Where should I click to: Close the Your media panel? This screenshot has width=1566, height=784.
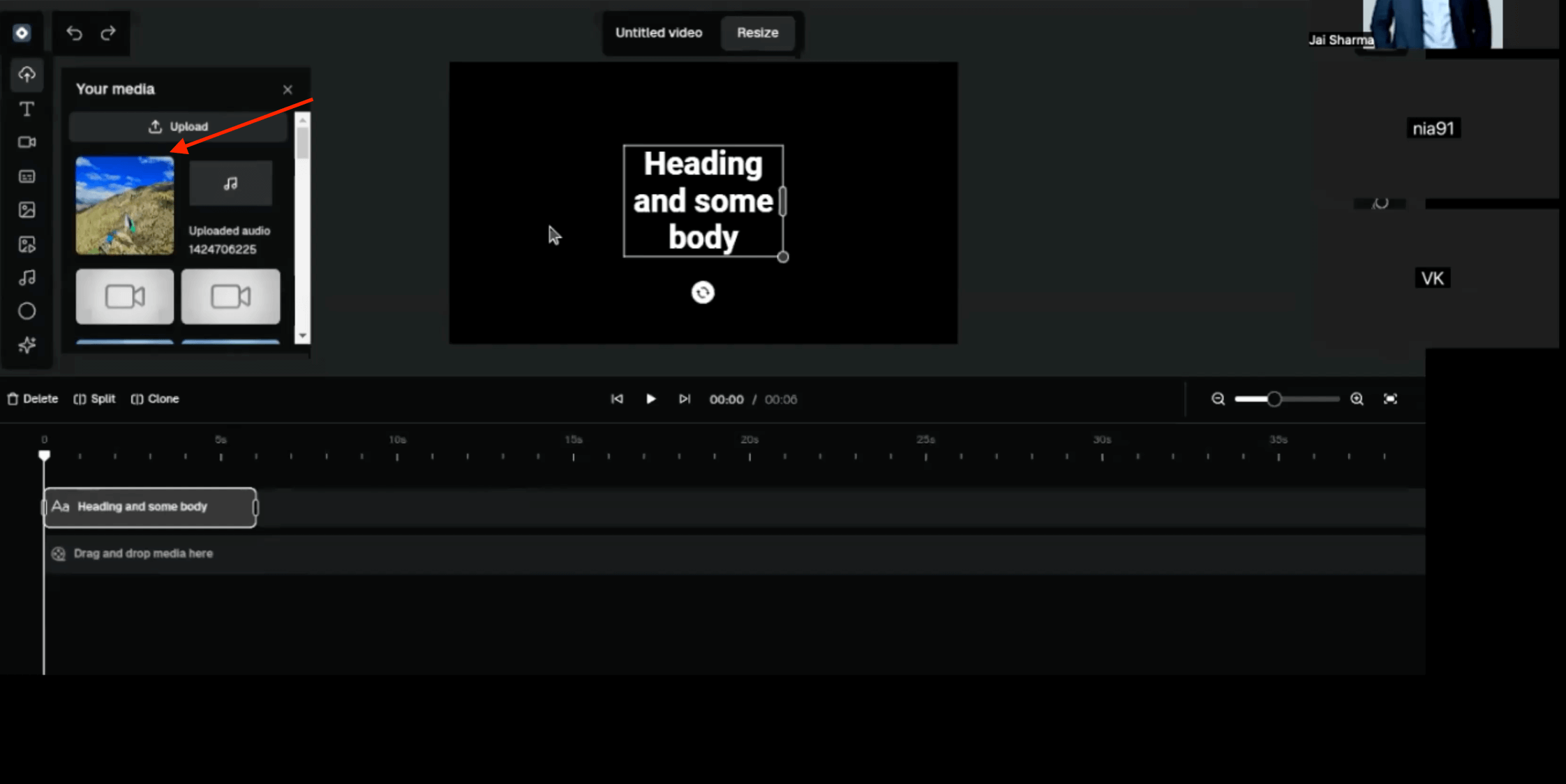(x=288, y=89)
